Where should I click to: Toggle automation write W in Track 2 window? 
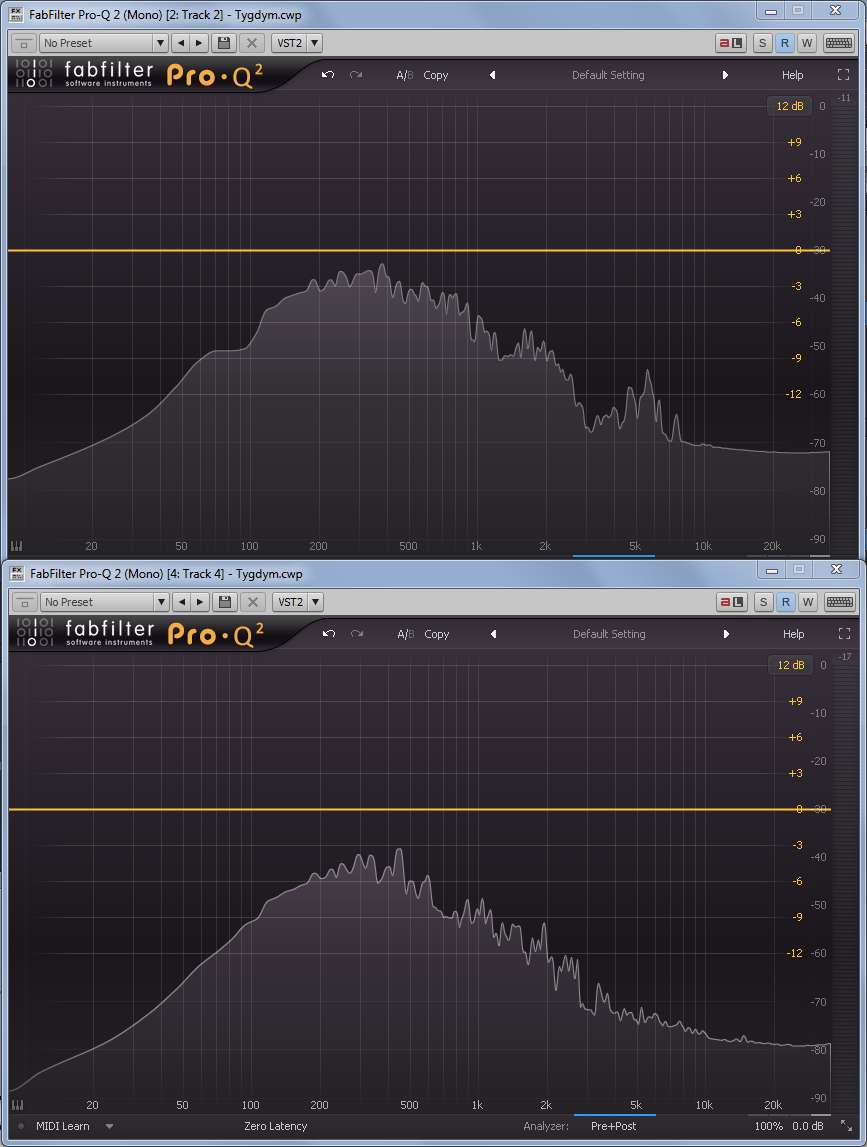[x=807, y=43]
